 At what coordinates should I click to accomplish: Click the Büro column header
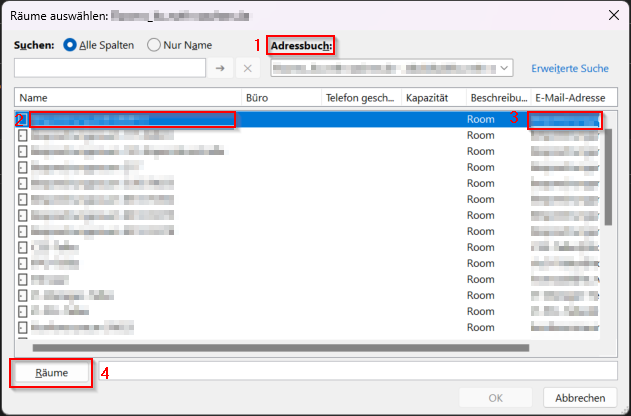coord(280,98)
